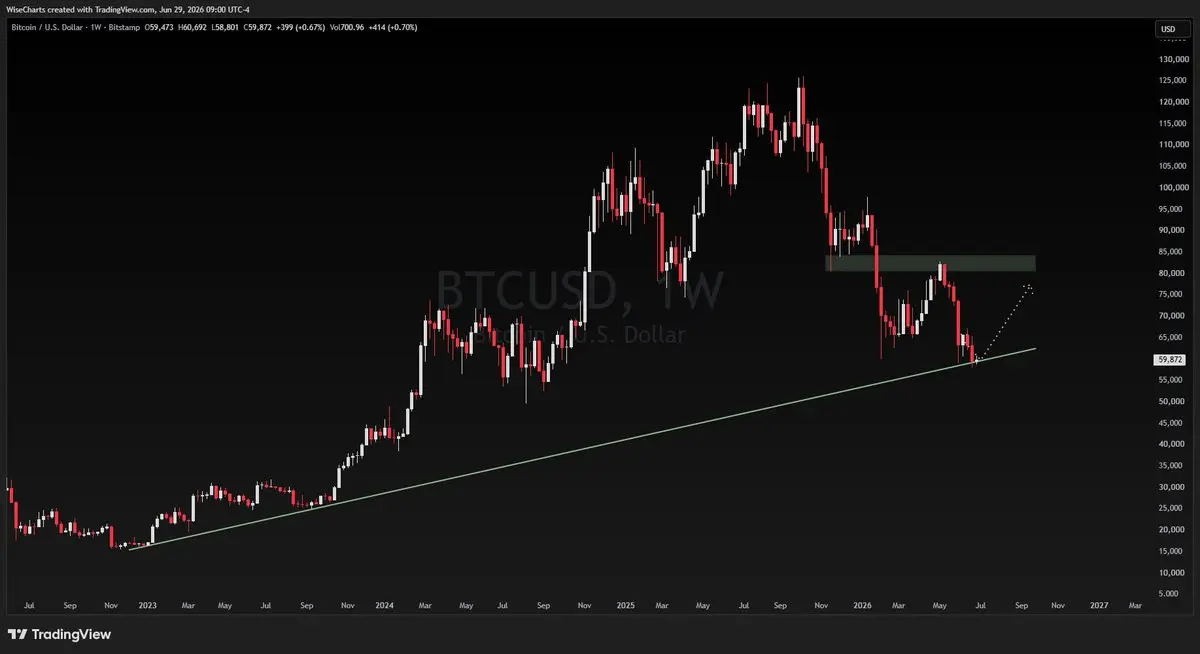Click the volume change +414 (+0.70%)

tap(393, 27)
